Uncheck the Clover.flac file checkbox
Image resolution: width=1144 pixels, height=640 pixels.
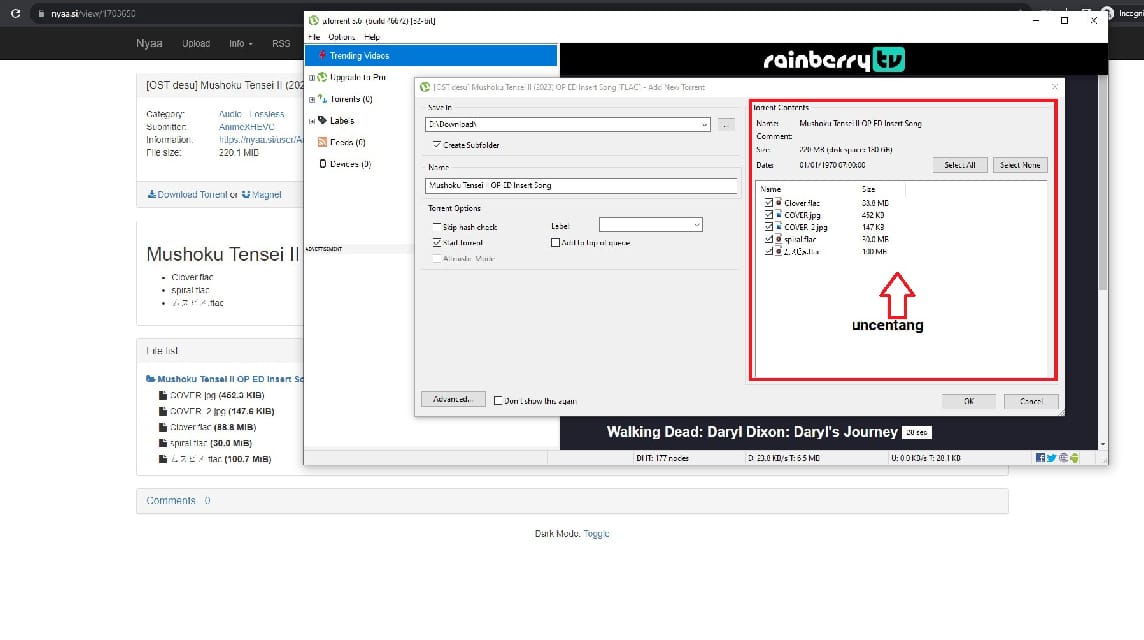click(768, 203)
